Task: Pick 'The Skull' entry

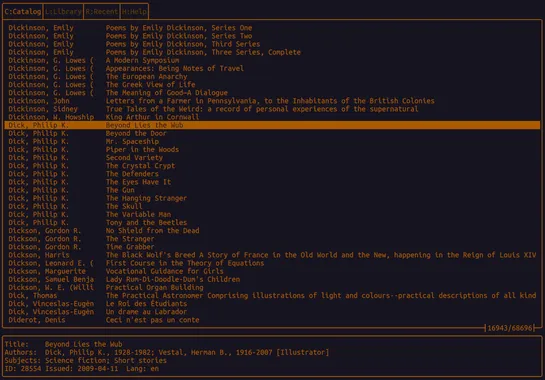Action: pos(272,206)
